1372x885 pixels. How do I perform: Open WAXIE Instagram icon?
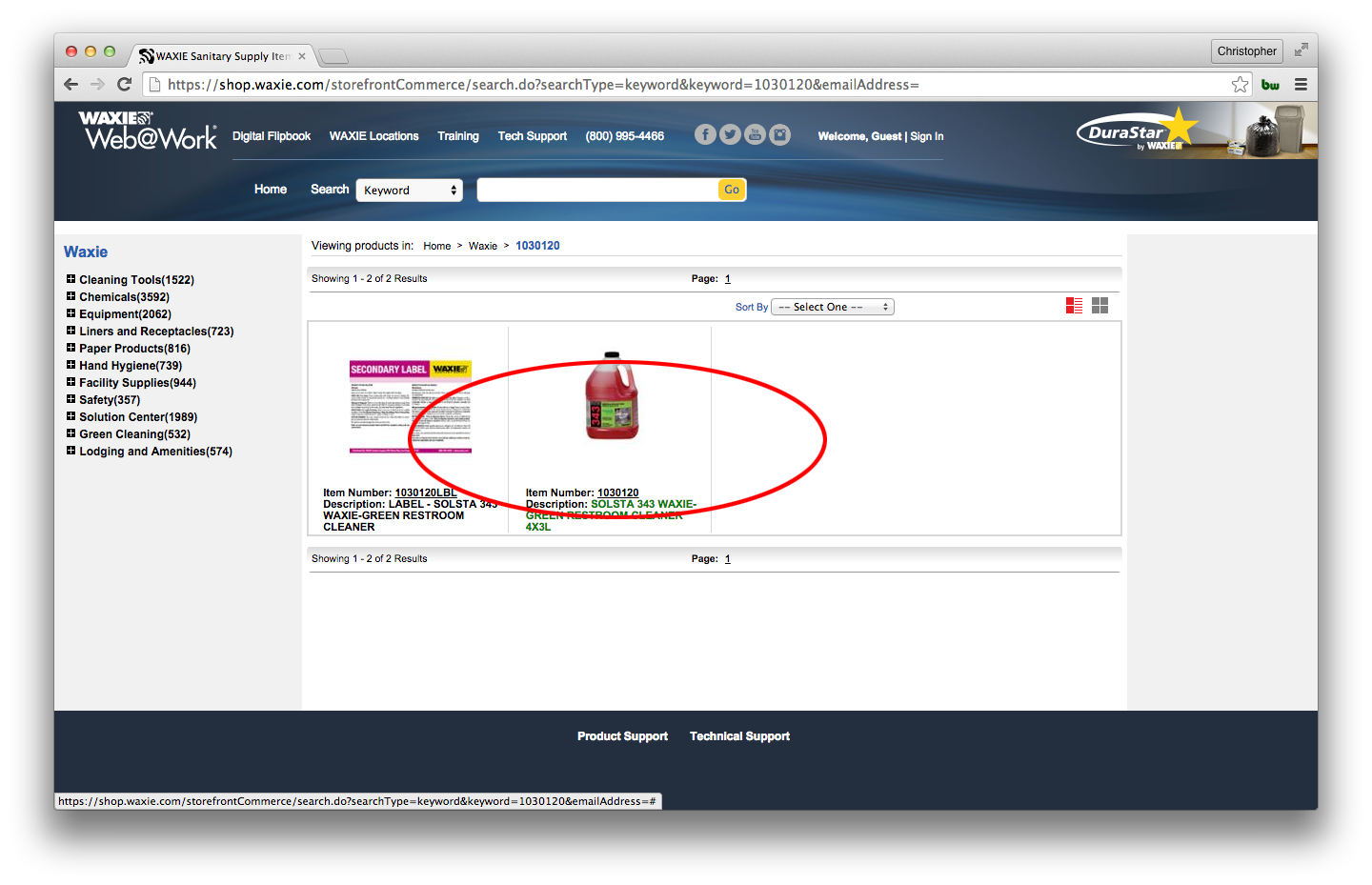click(779, 134)
